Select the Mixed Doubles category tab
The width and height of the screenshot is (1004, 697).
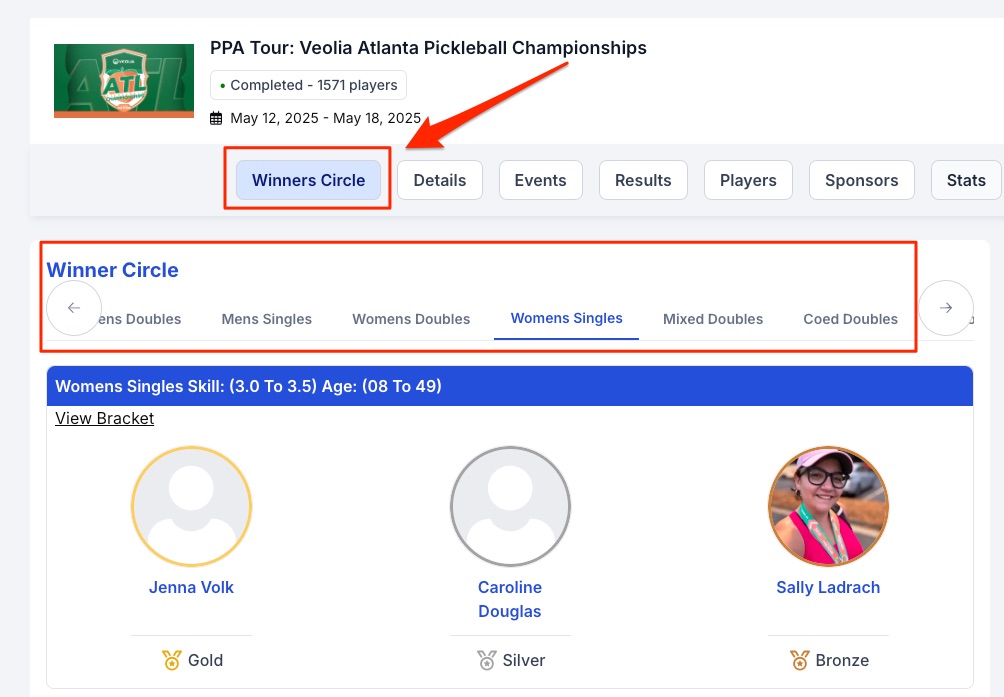click(713, 319)
